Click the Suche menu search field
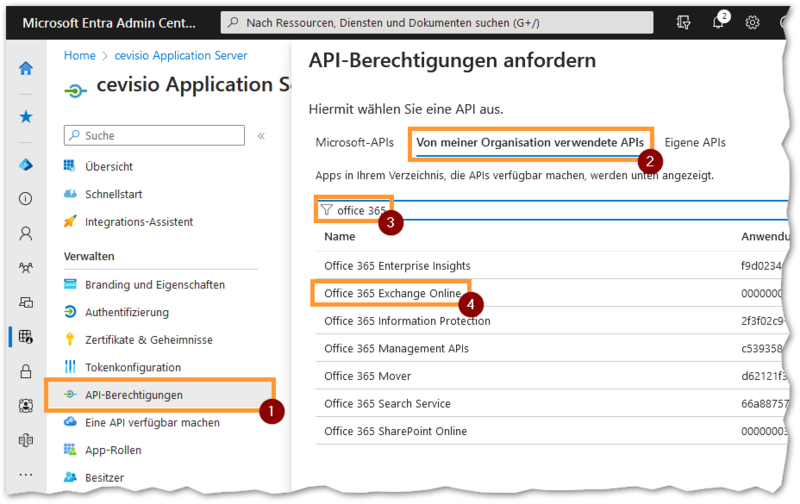800x504 pixels. click(154, 135)
